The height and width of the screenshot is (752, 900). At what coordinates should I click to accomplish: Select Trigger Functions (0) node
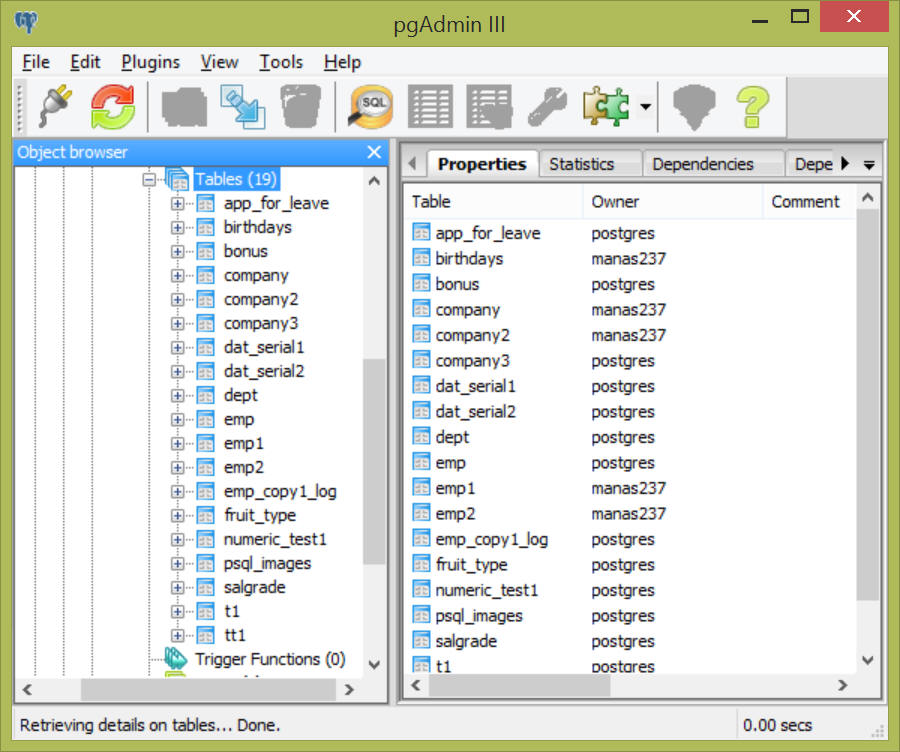tap(270, 660)
